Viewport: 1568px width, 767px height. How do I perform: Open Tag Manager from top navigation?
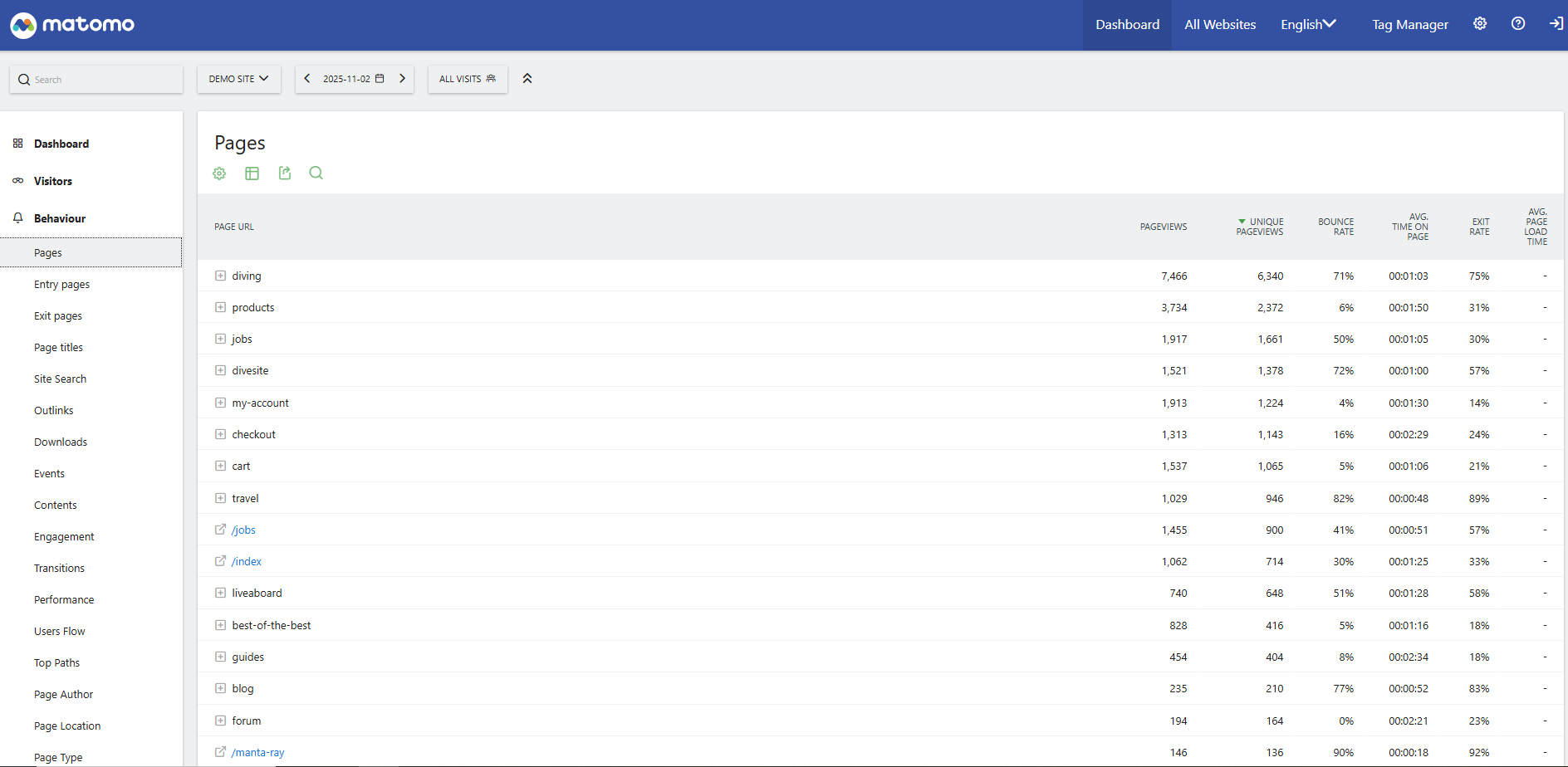(1409, 25)
